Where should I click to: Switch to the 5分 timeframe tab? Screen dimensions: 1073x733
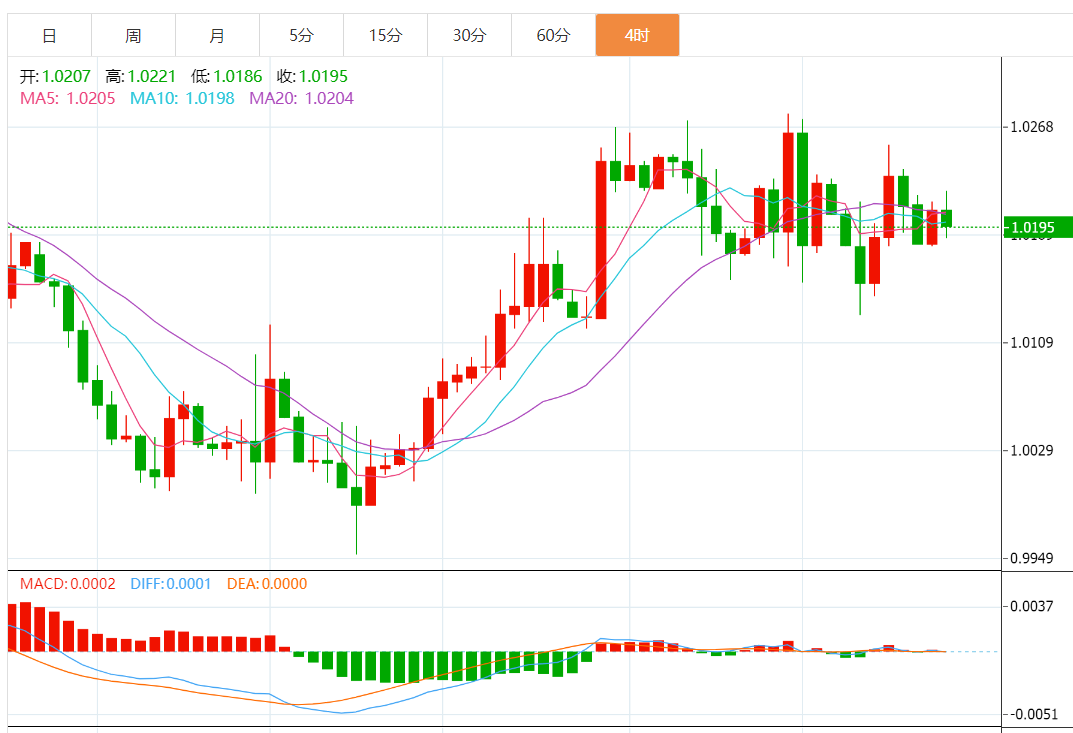pyautogui.click(x=302, y=35)
